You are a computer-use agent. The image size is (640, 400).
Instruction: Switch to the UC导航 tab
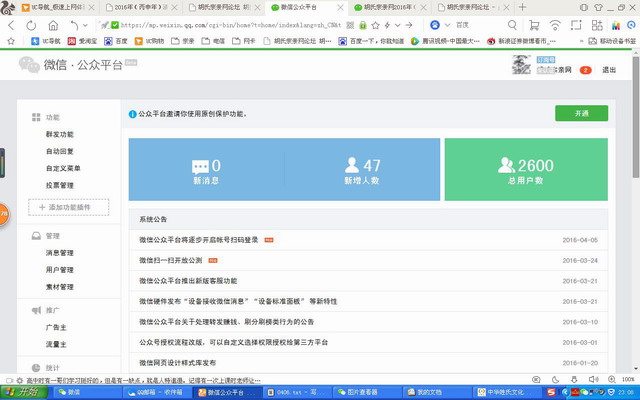pyautogui.click(x=57, y=7)
